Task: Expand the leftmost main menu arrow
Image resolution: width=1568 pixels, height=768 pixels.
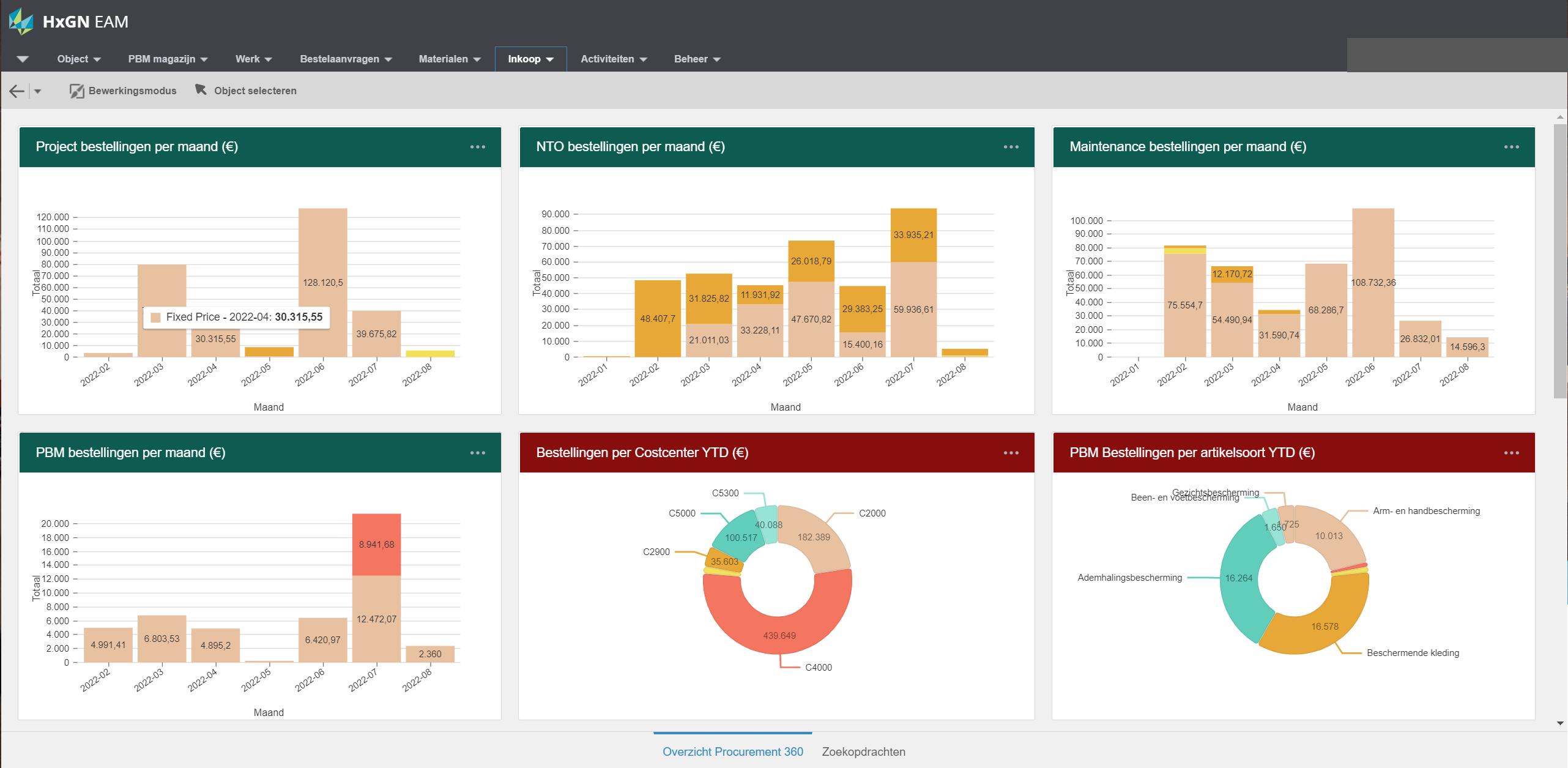Action: click(23, 59)
